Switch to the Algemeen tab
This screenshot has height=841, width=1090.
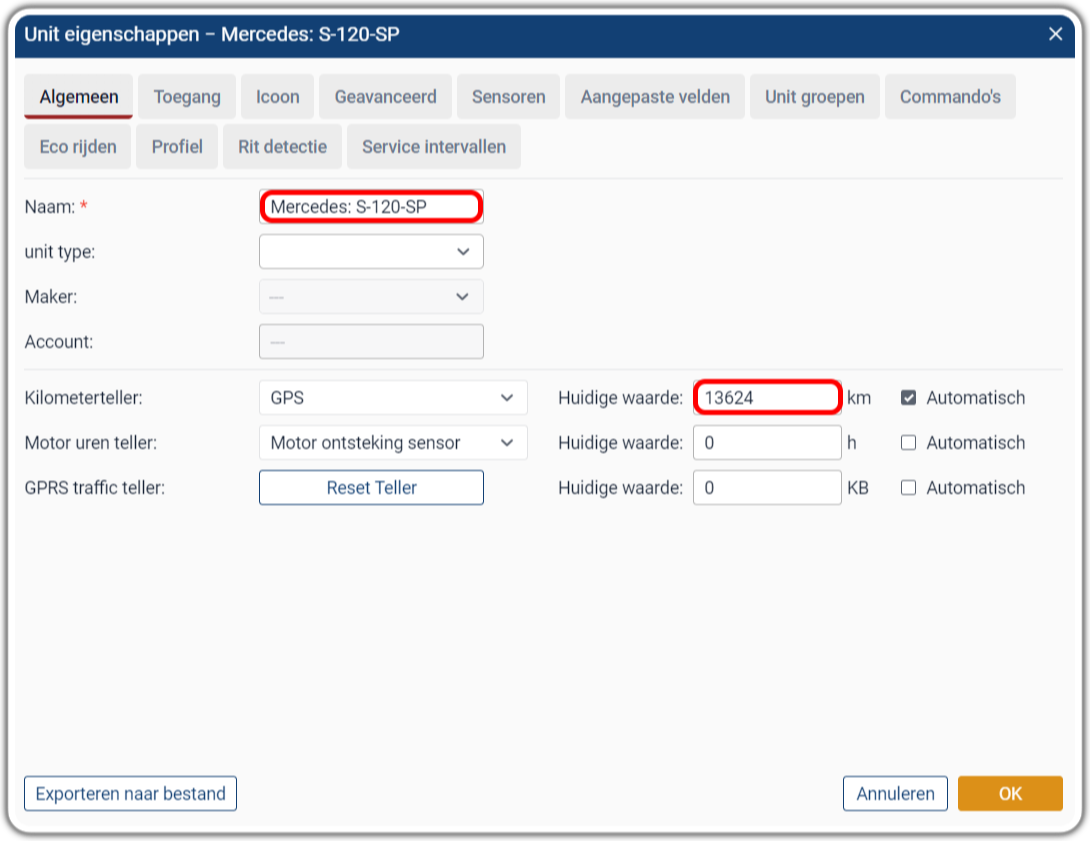pos(79,97)
